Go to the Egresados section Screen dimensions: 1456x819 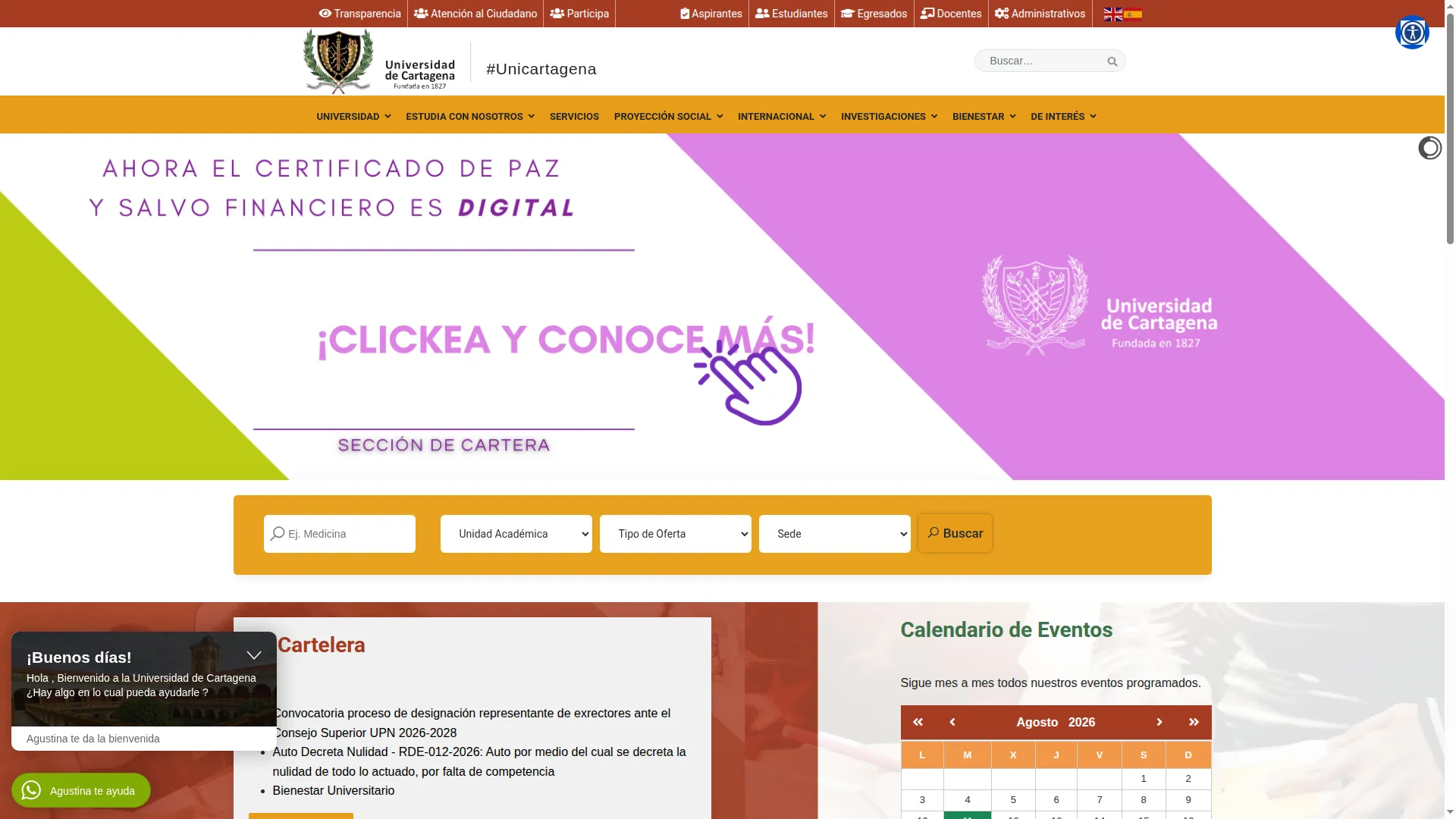[x=874, y=14]
